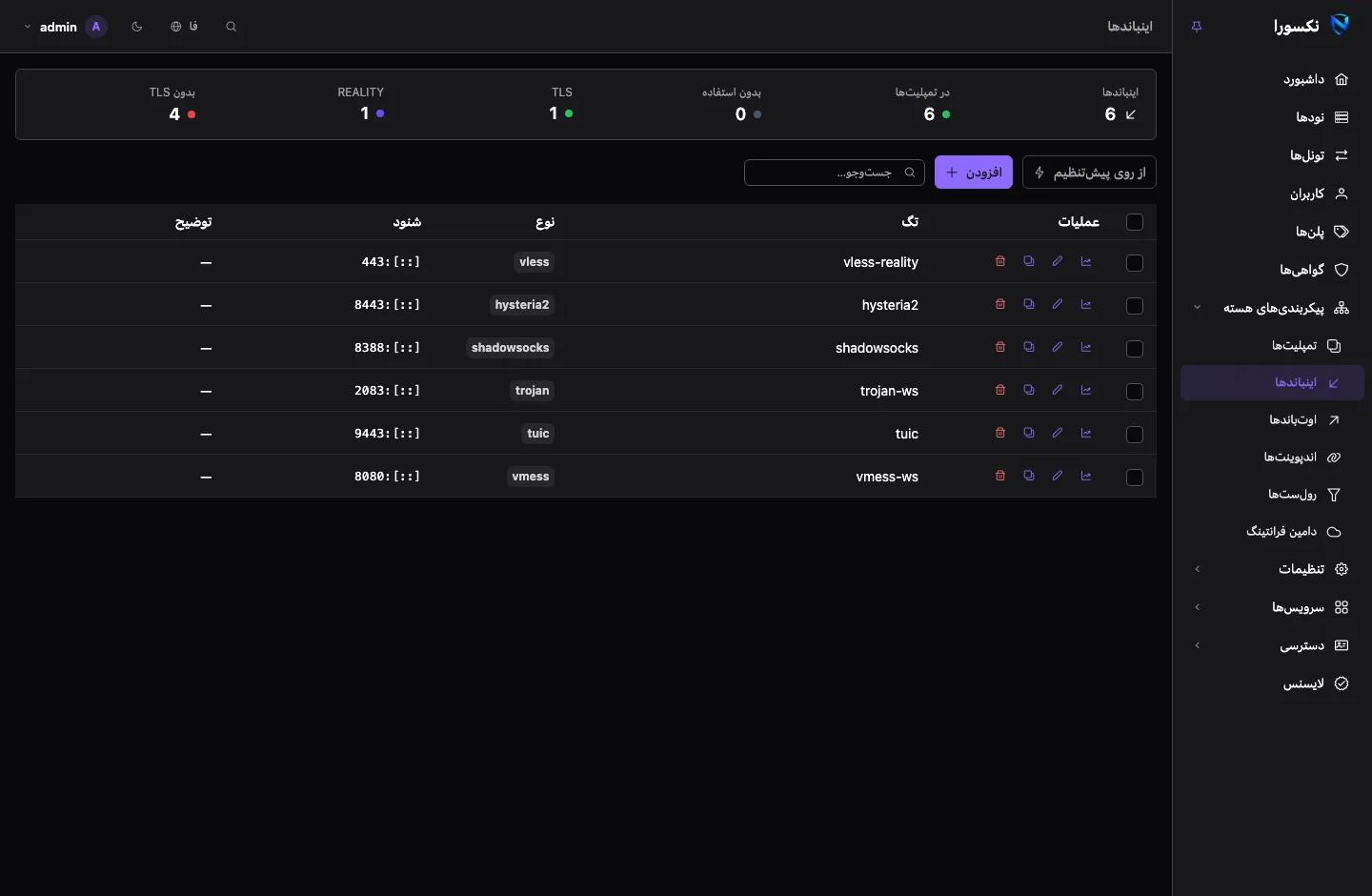Viewport: 1372px width, 896px height.
Task: Edit the shadowsocks inbound
Action: (1058, 347)
